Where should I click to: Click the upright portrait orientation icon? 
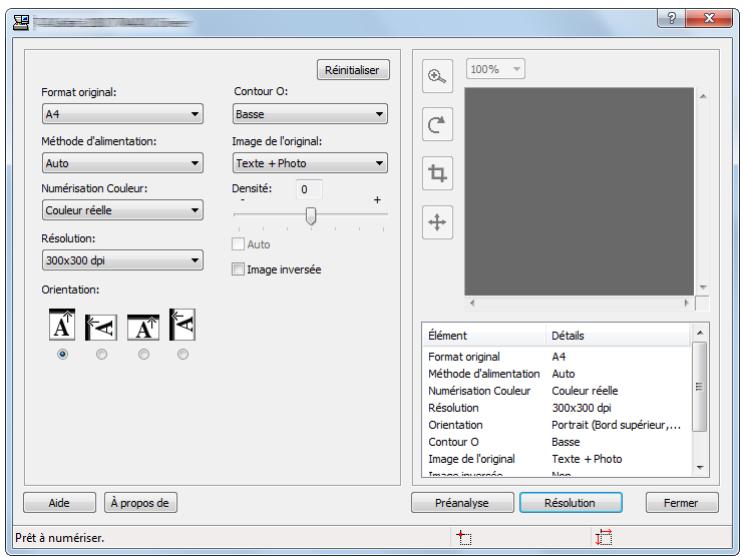pos(62,325)
